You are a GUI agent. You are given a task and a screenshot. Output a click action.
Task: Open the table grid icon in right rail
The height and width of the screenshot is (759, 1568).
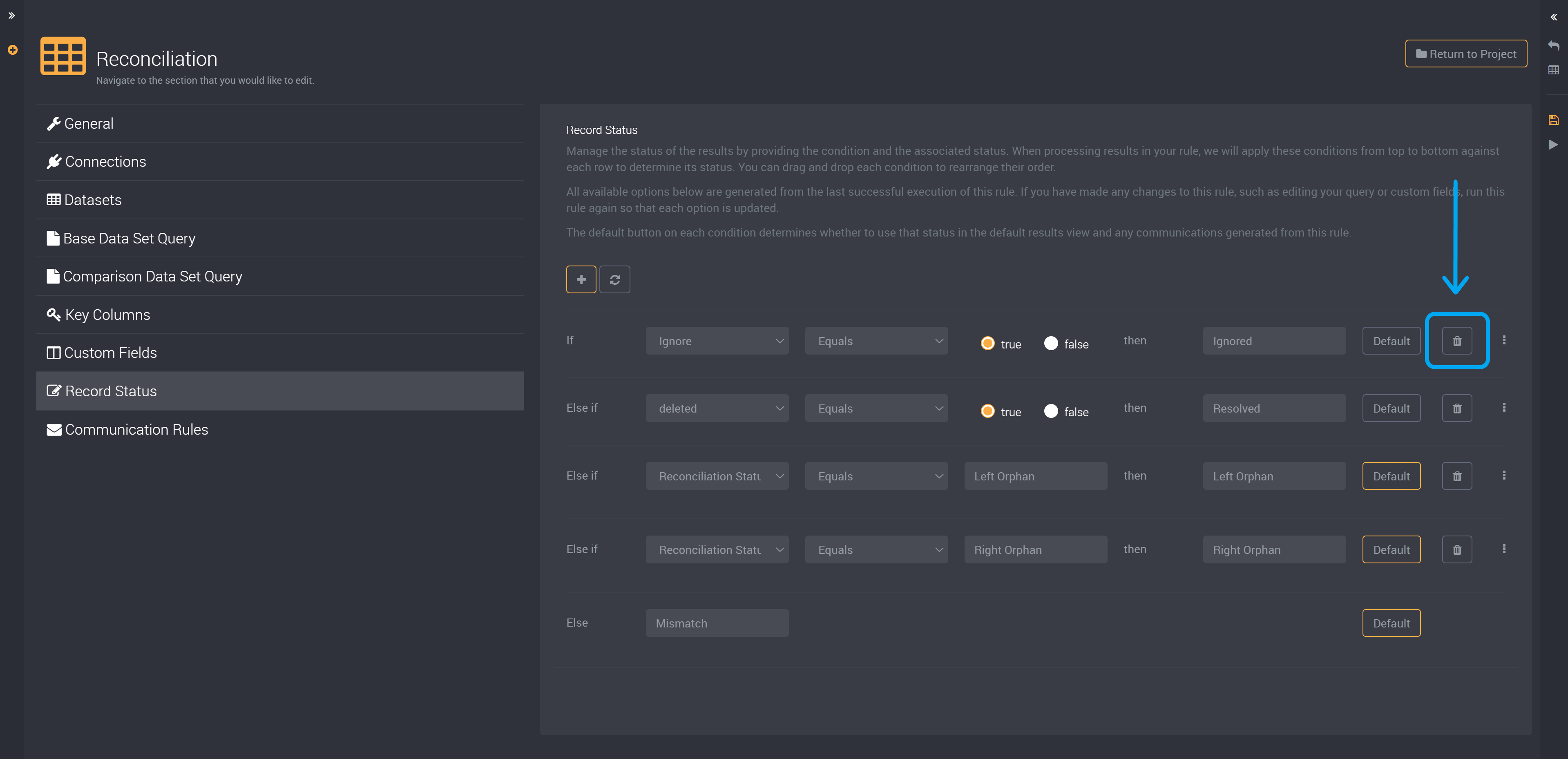[x=1553, y=70]
